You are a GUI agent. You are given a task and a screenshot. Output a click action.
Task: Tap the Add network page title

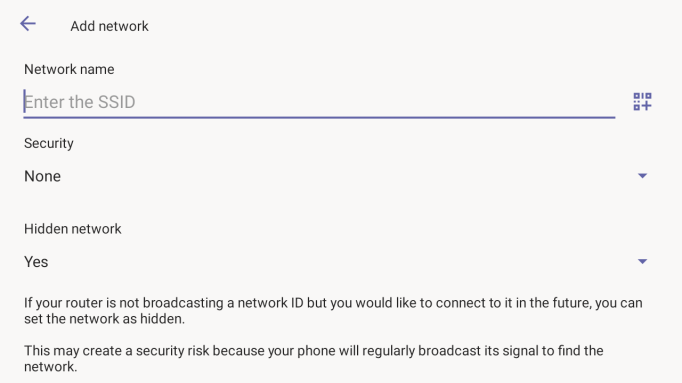click(x=110, y=26)
